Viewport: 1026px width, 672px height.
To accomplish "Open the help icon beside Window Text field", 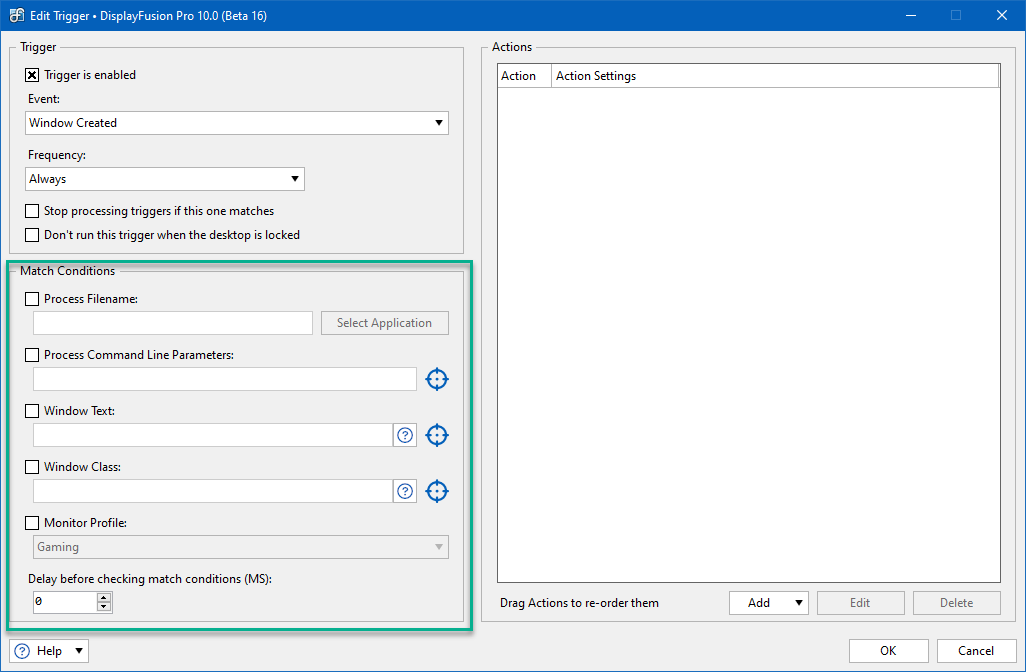I will pyautogui.click(x=405, y=435).
